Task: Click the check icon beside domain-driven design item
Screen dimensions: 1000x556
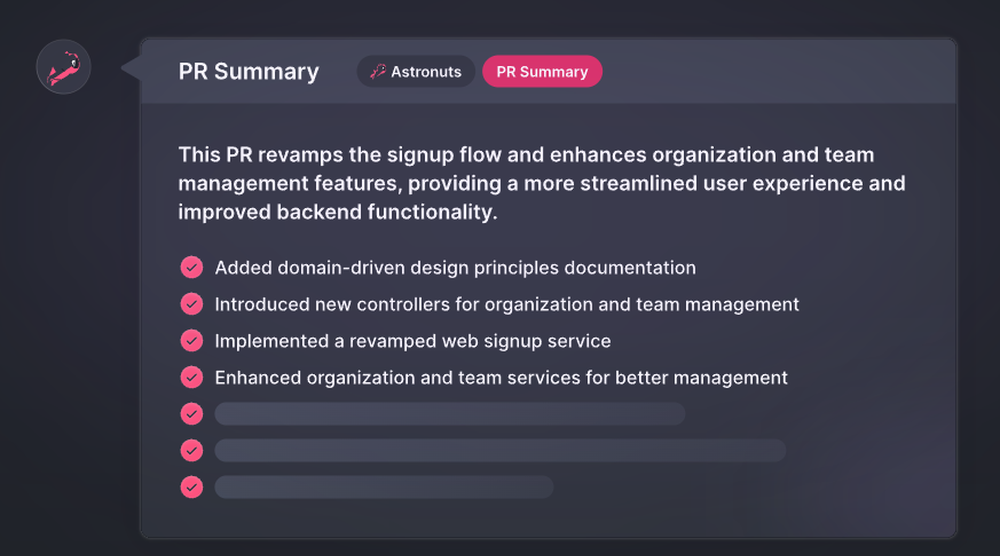Action: [191, 268]
